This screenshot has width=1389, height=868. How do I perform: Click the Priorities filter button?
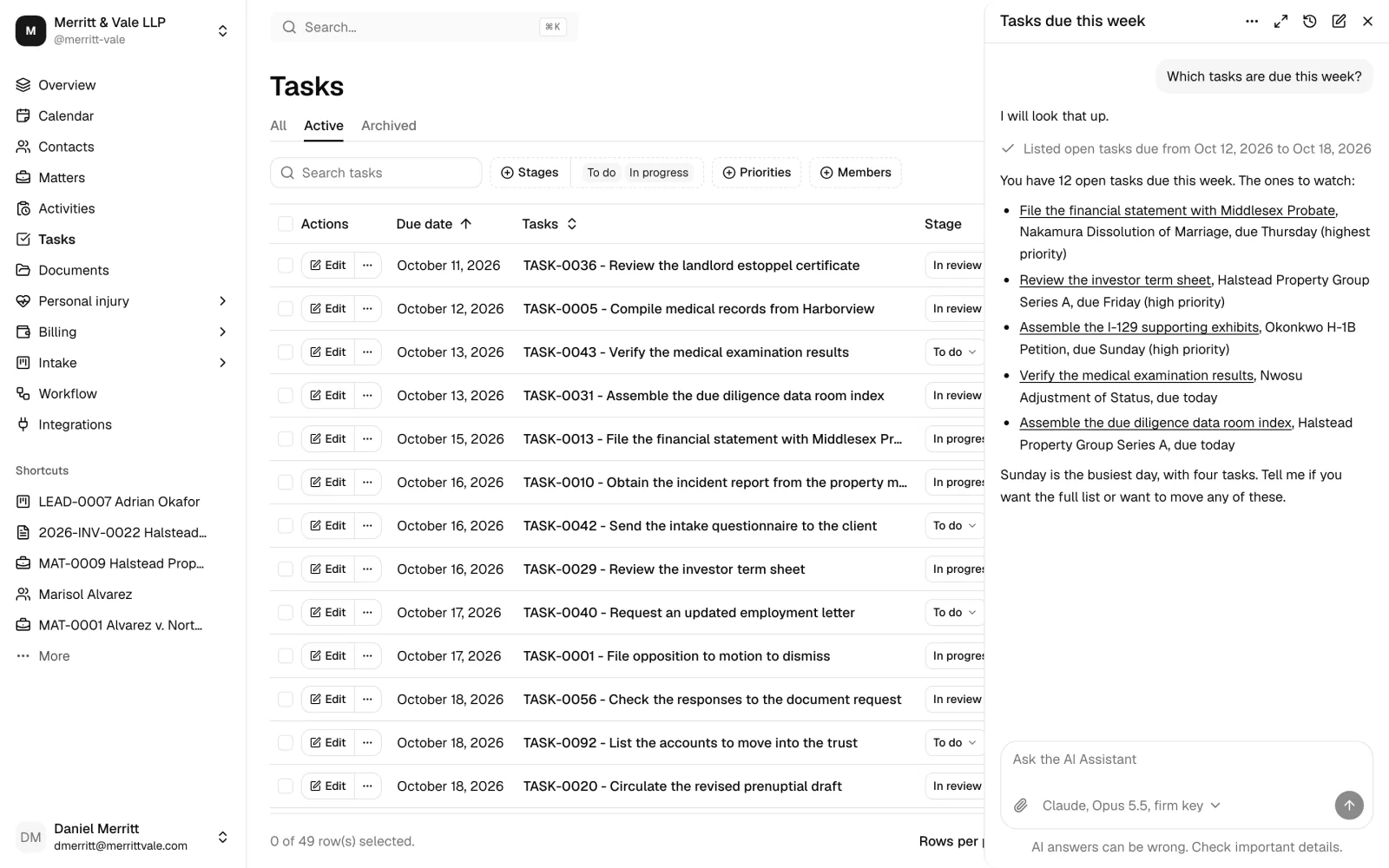click(x=757, y=173)
